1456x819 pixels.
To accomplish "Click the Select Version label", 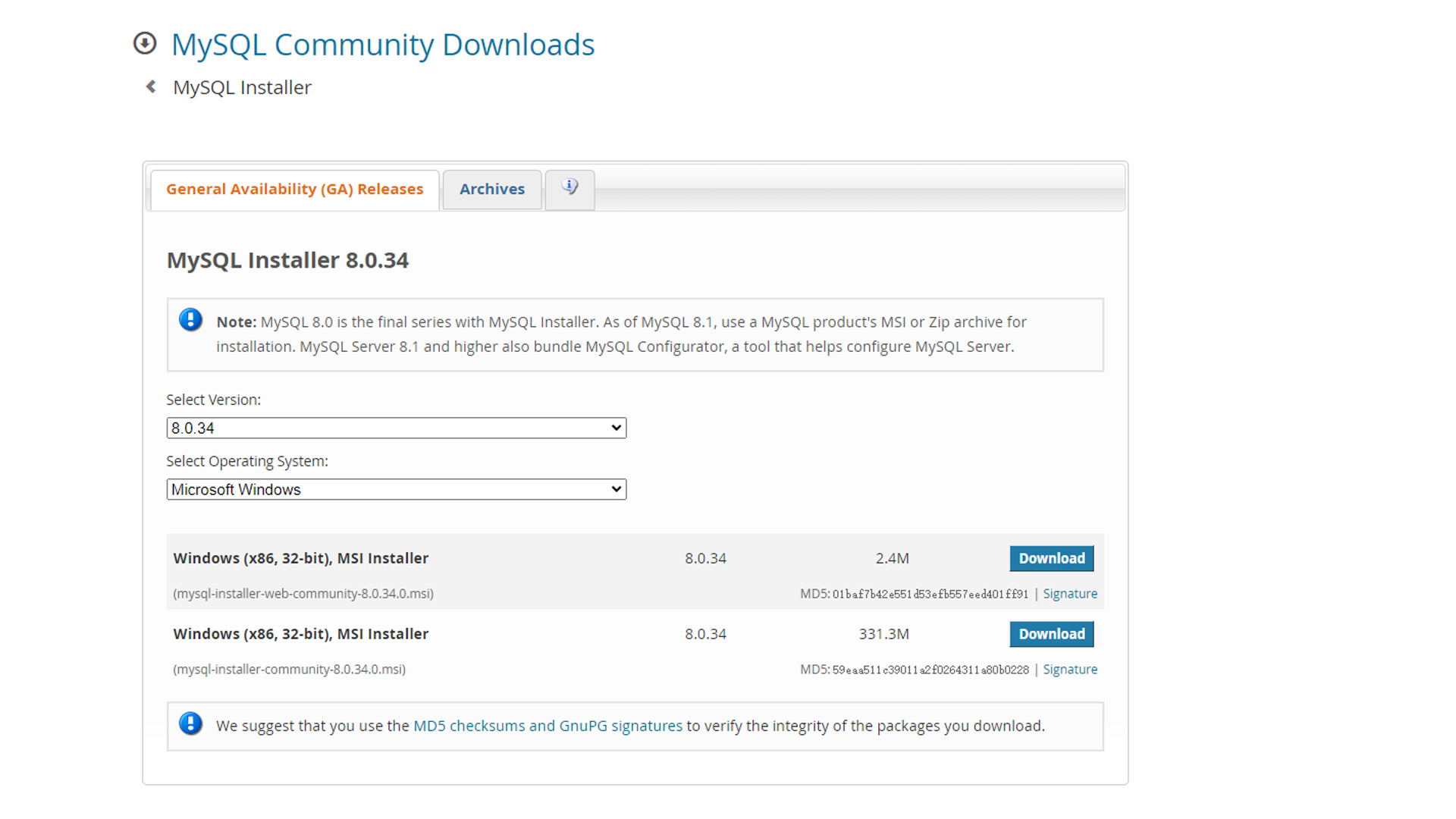I will 213,400.
